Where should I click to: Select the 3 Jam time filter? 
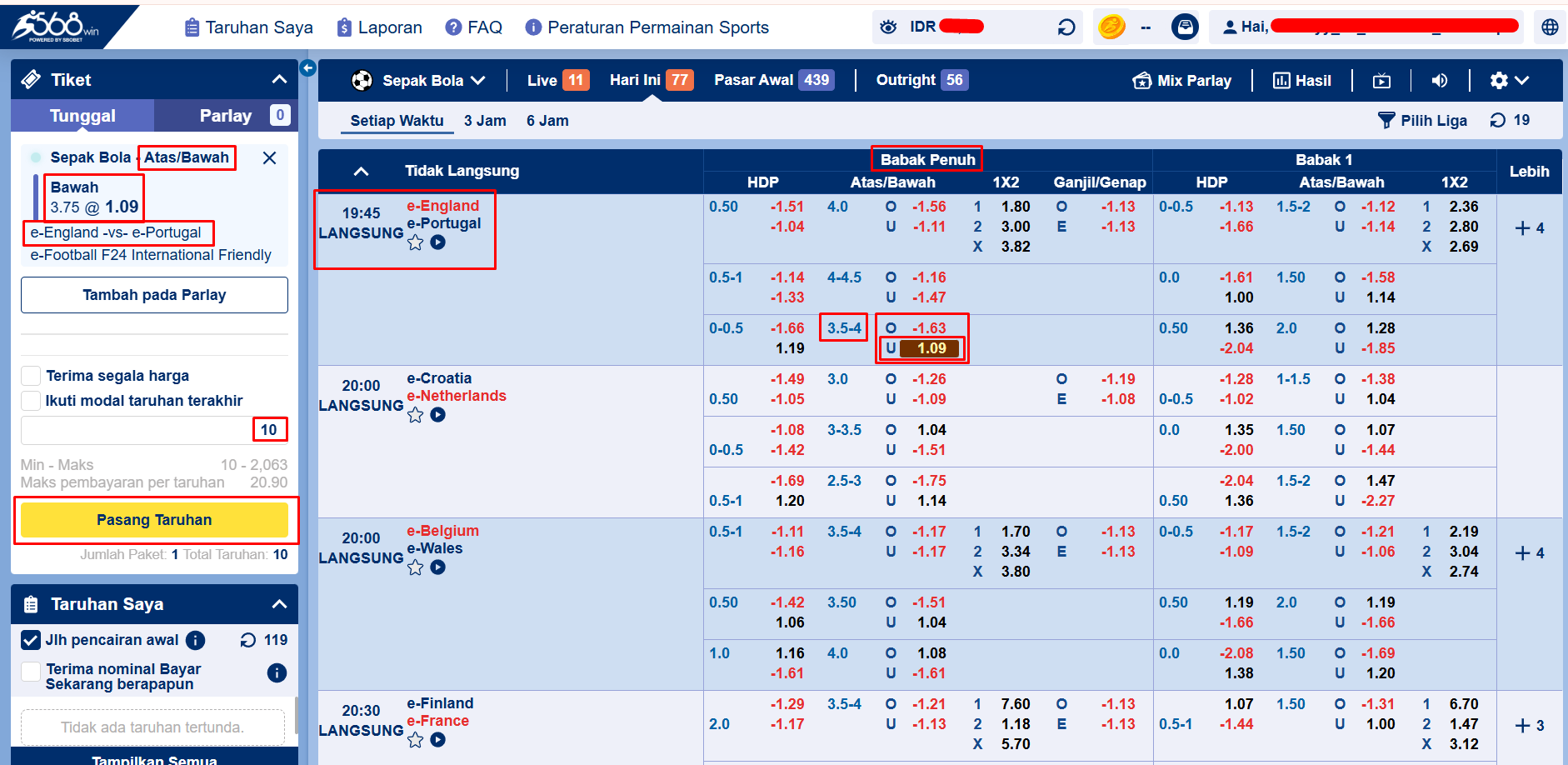[485, 121]
